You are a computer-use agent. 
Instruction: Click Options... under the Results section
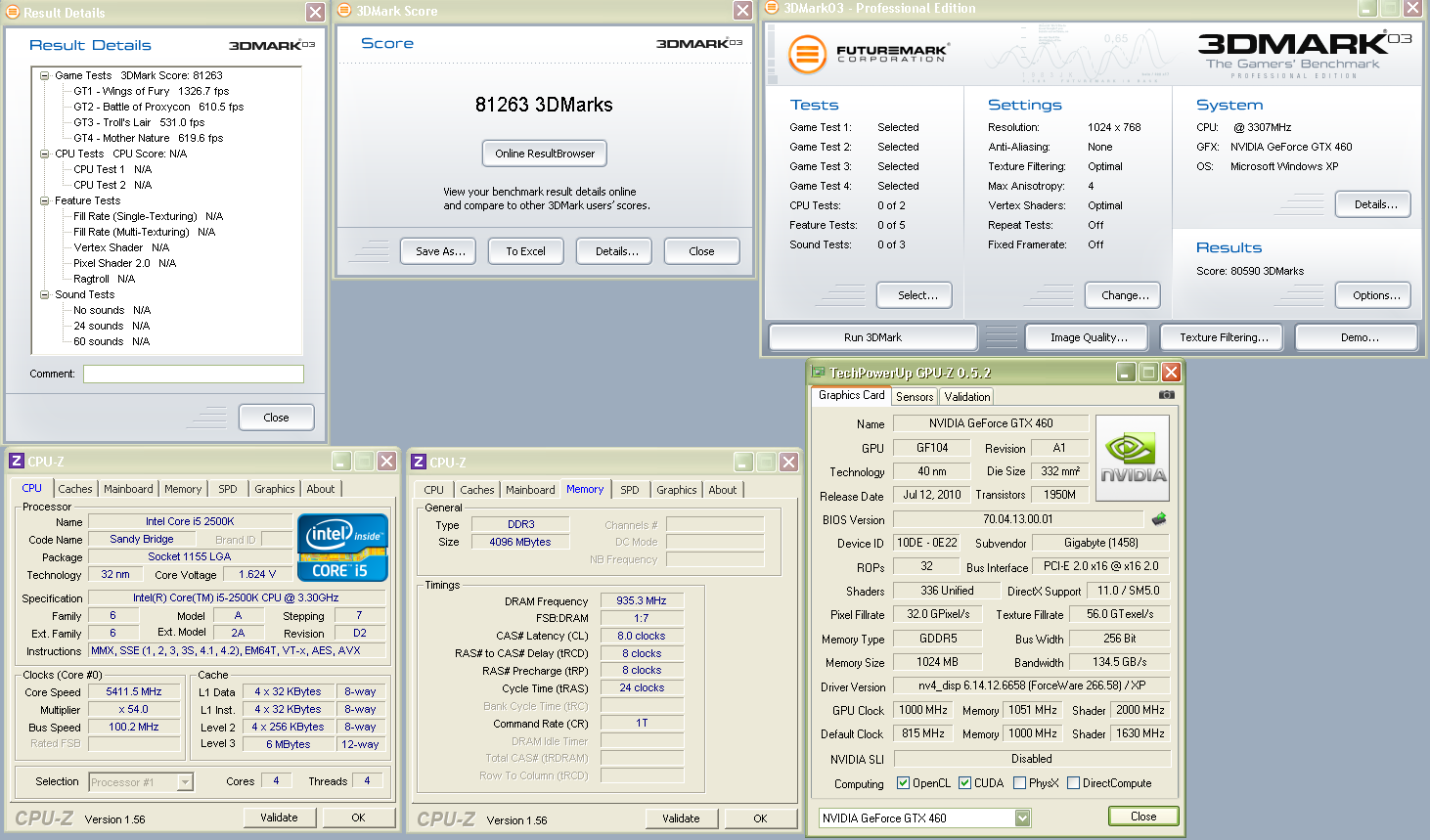(x=1373, y=295)
